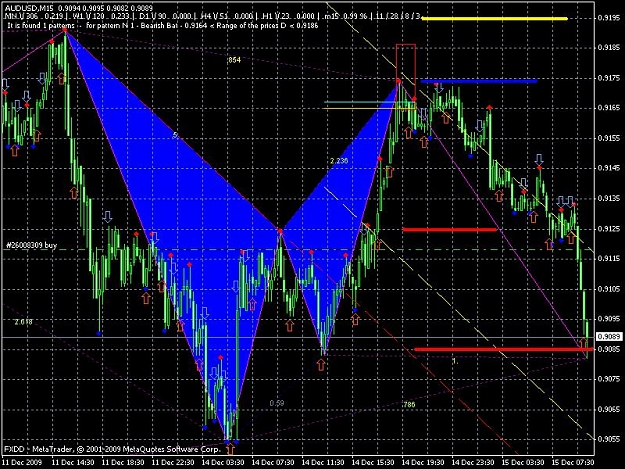Click the '11 Dec 14:30' time axis label
625x469 pixels.
(73, 462)
